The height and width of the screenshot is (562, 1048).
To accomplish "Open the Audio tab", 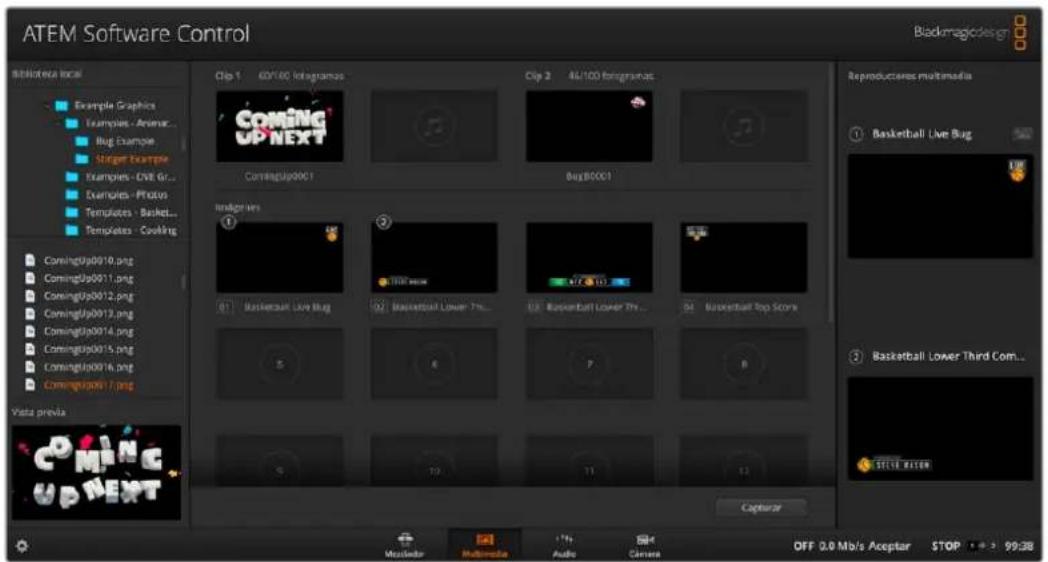I will click(x=564, y=545).
